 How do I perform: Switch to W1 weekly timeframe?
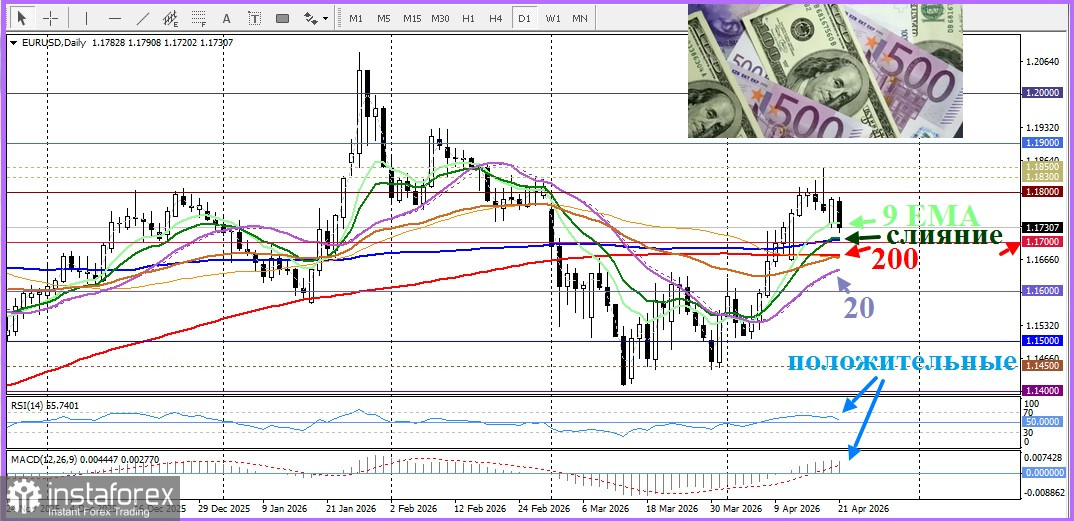(552, 18)
